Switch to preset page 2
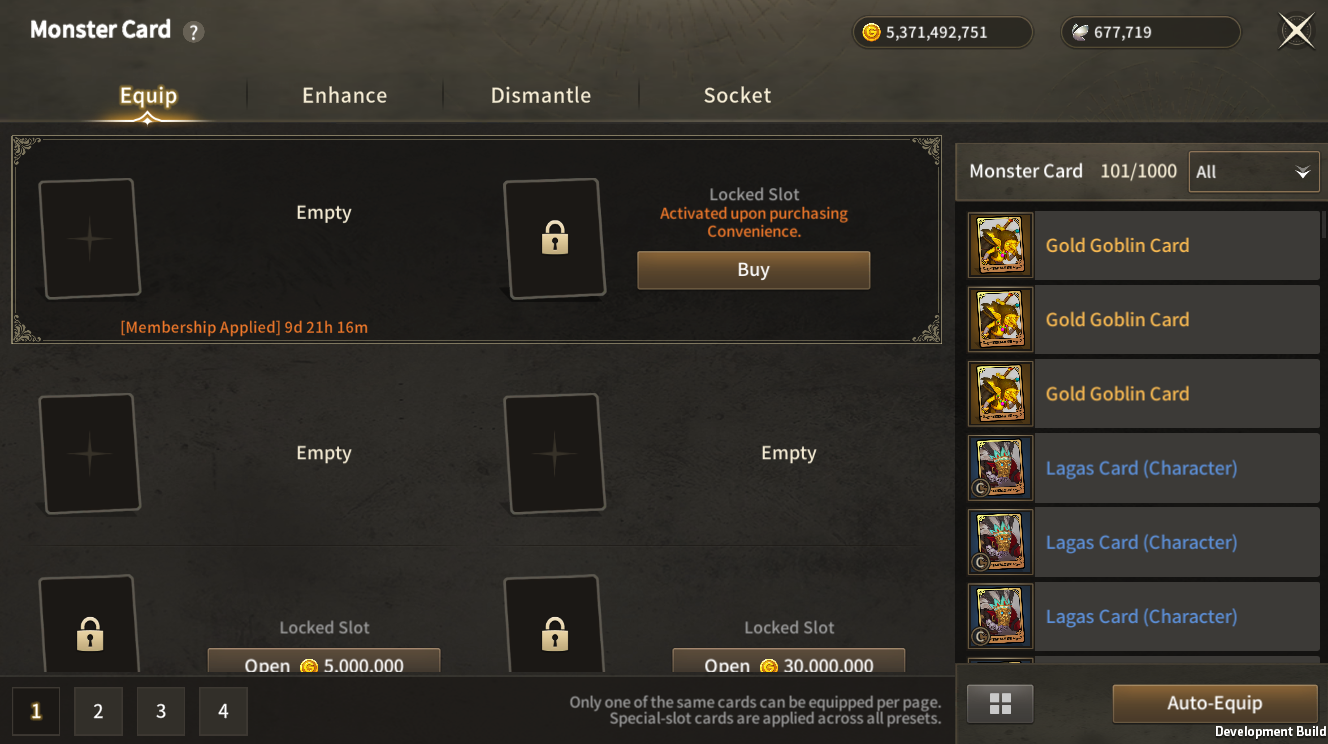The width and height of the screenshot is (1328, 744). click(x=98, y=711)
